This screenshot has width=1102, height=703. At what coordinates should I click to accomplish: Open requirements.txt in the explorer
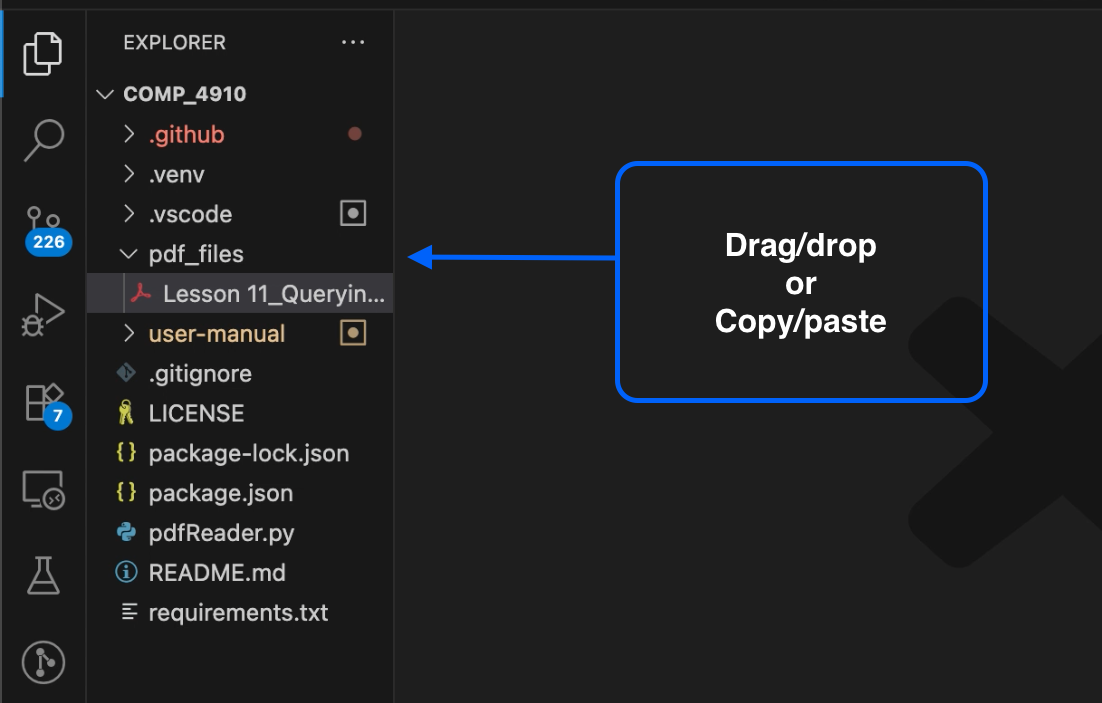238,613
